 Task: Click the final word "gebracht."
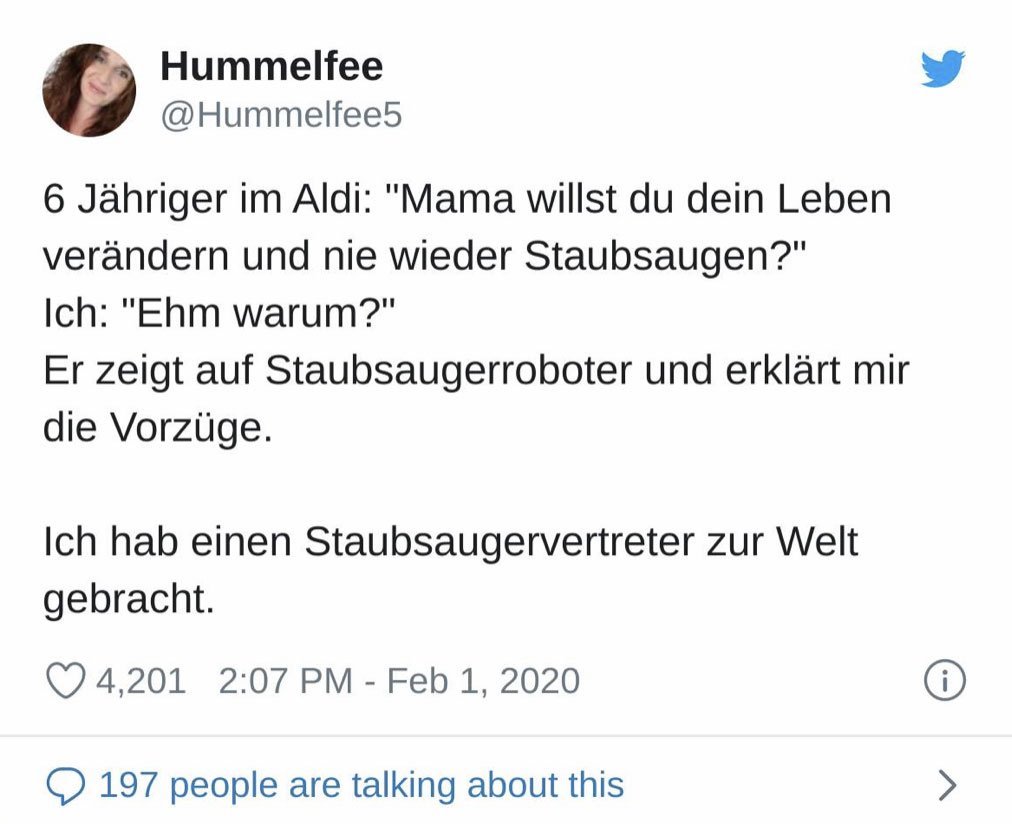[x=129, y=599]
